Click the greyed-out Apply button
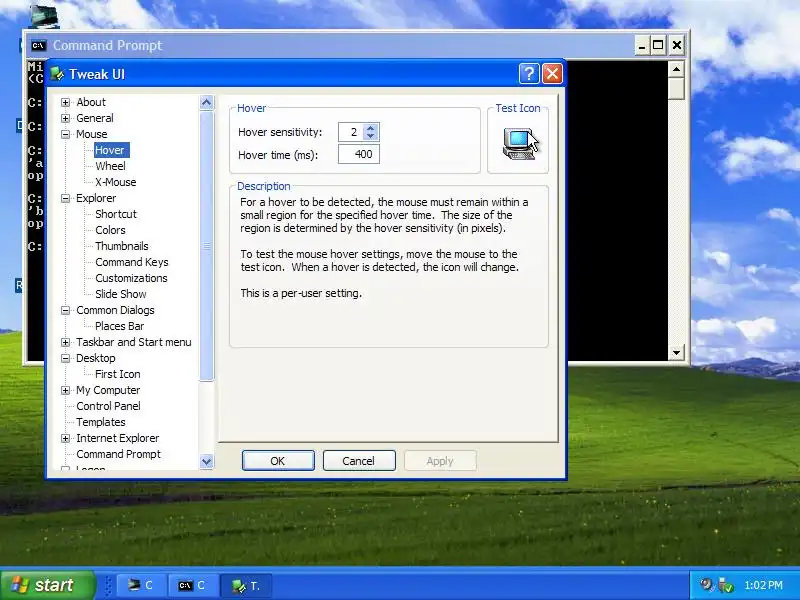Viewport: 800px width, 600px height. pyautogui.click(x=440, y=461)
